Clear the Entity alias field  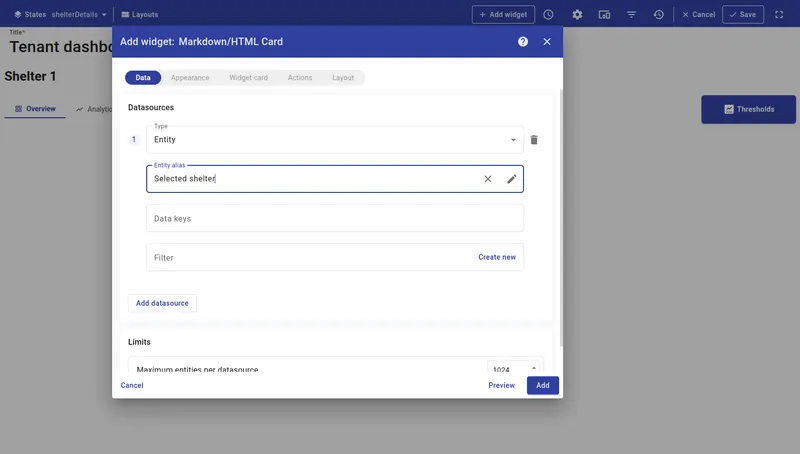[488, 179]
